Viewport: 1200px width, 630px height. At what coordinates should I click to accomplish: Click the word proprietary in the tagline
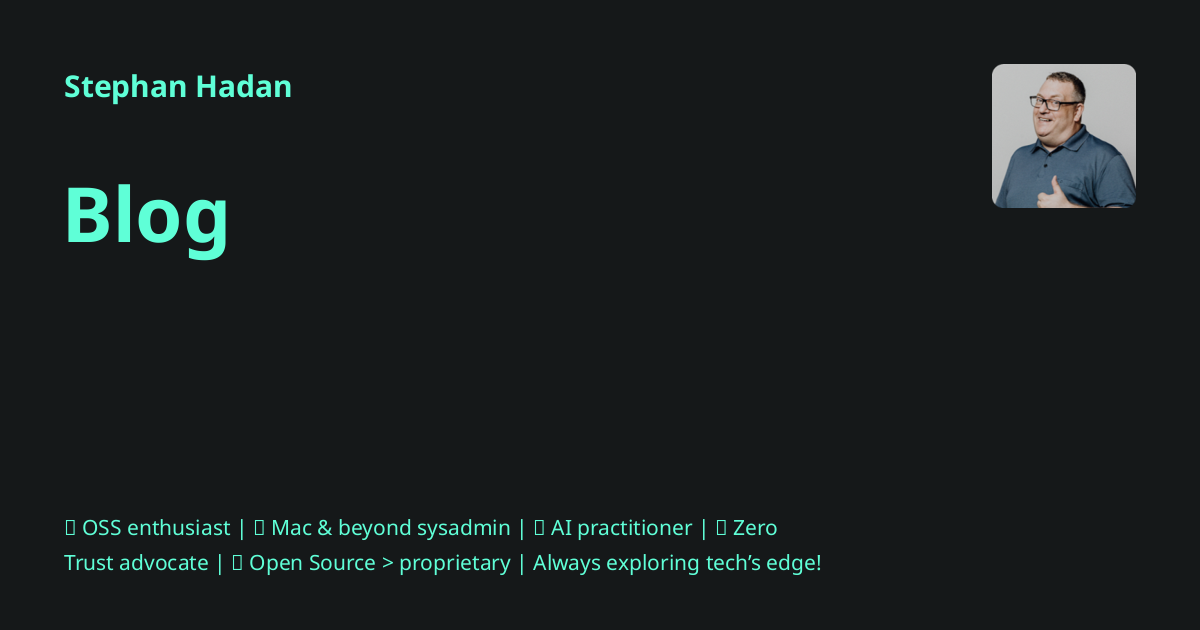click(455, 564)
